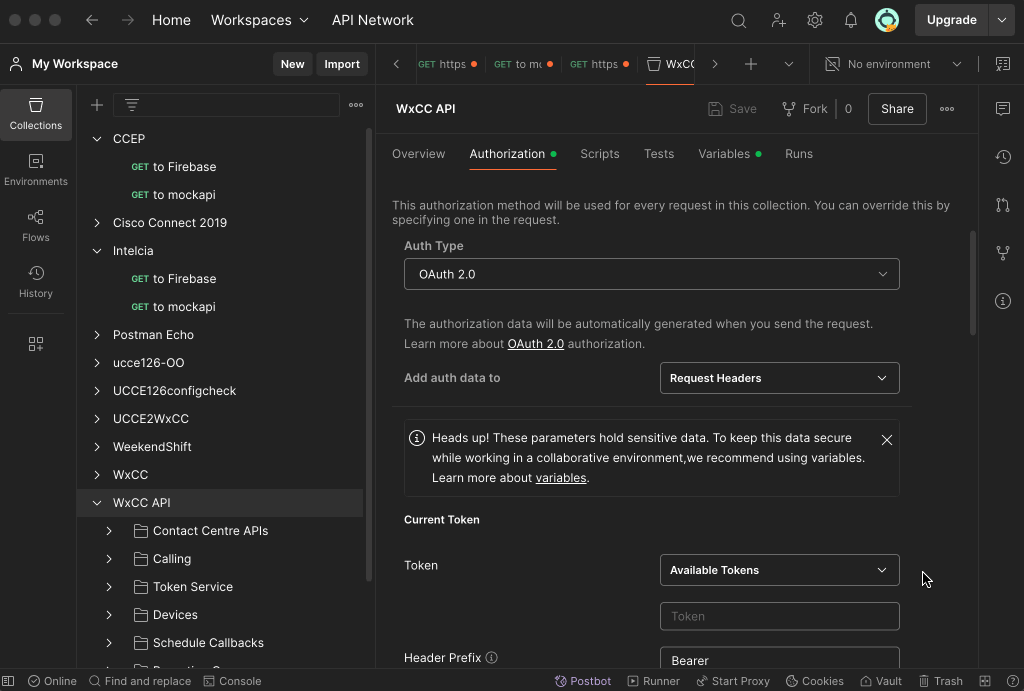Open the History sidebar panel
Screen dimensions: 1024x691
click(36, 282)
